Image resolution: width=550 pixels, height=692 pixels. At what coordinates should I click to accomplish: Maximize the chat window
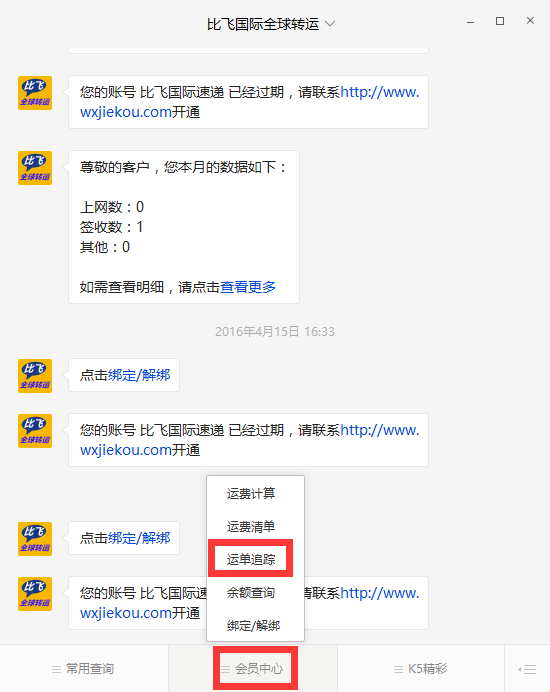pos(500,21)
